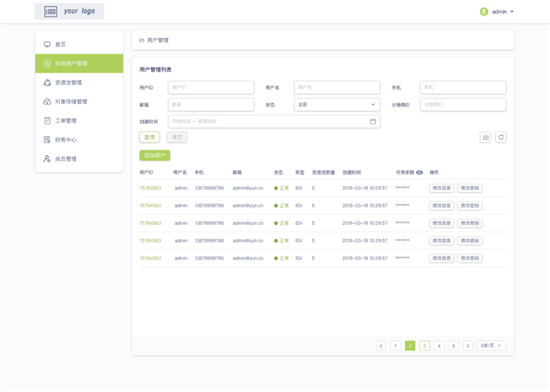550x392 pixels.
Task: Click the refresh icon button above table
Action: coord(501,137)
